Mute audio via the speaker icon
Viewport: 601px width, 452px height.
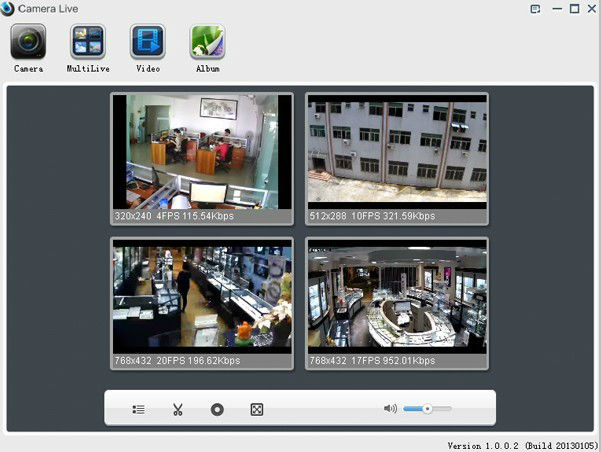390,409
